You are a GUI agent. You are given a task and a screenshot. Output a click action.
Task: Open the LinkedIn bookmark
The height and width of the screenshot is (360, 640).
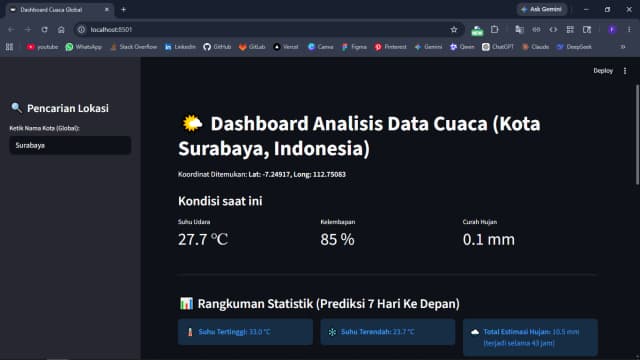click(180, 47)
